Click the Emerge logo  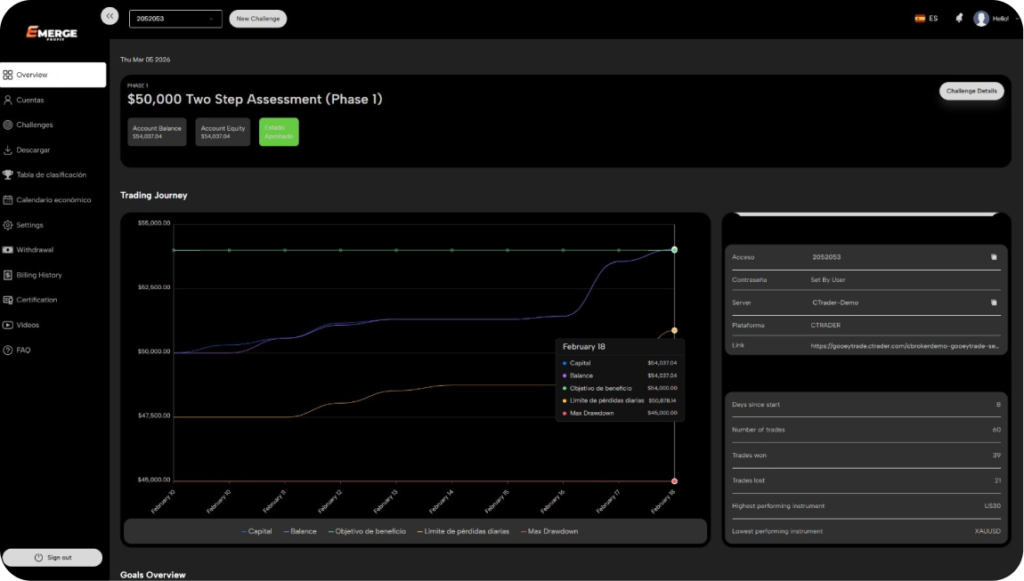tap(52, 33)
